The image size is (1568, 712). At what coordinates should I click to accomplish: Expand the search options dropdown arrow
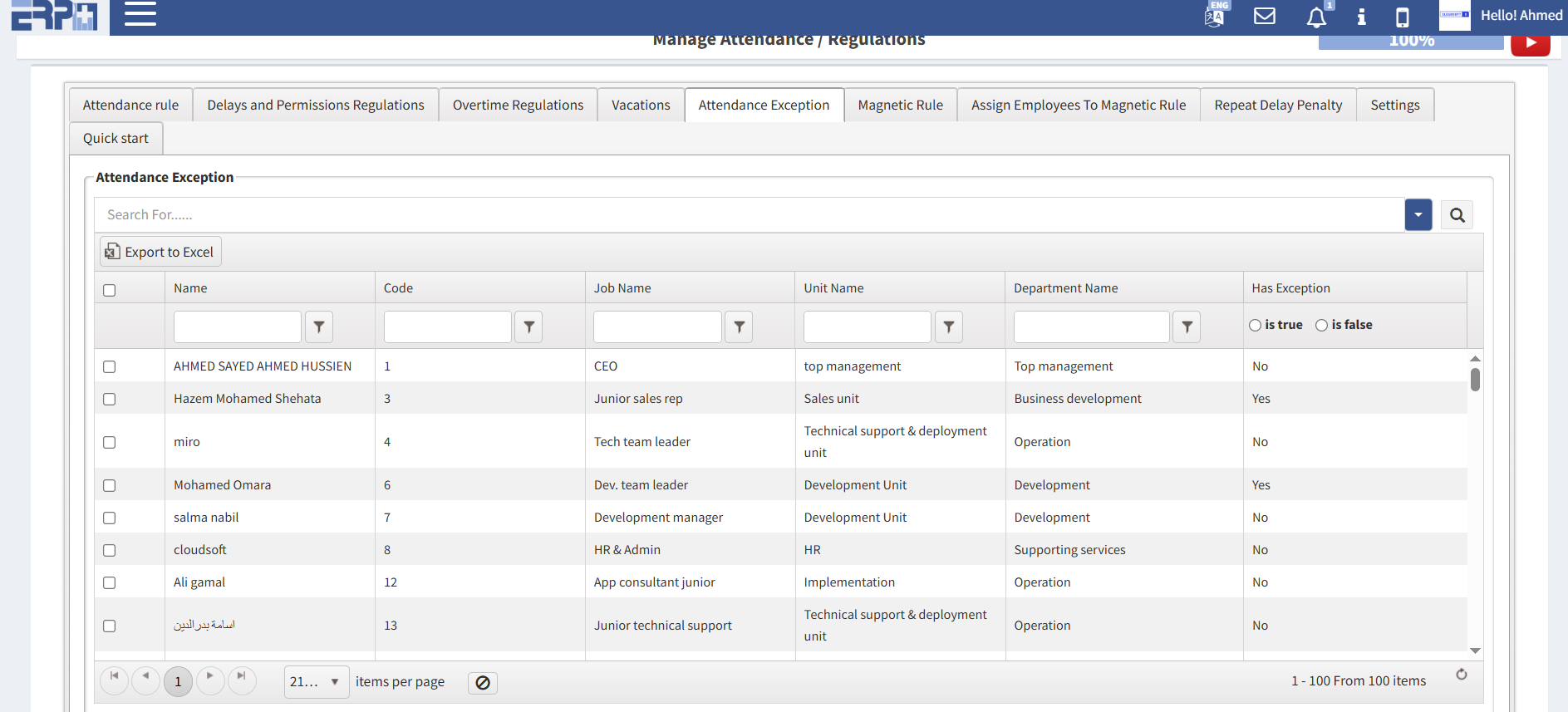point(1418,215)
